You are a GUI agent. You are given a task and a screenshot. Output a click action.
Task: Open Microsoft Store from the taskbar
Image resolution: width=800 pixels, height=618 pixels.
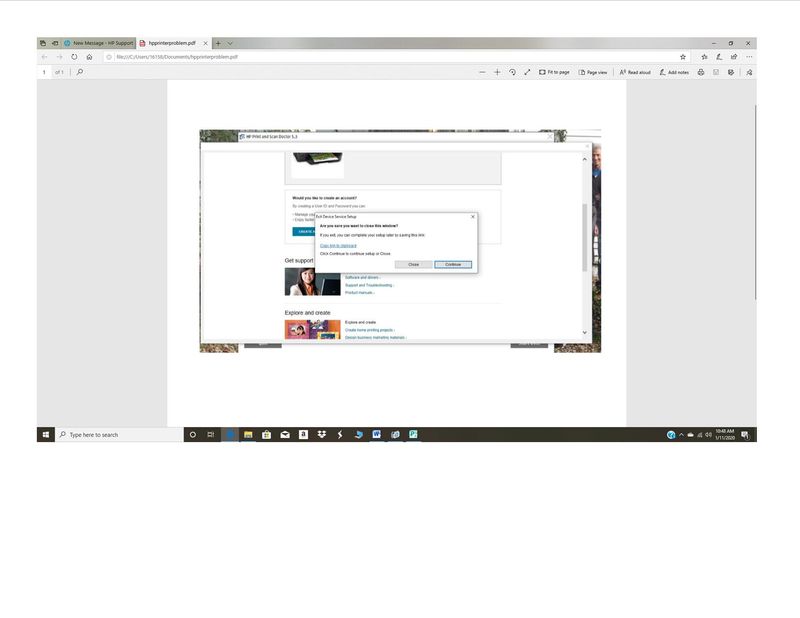(x=266, y=435)
